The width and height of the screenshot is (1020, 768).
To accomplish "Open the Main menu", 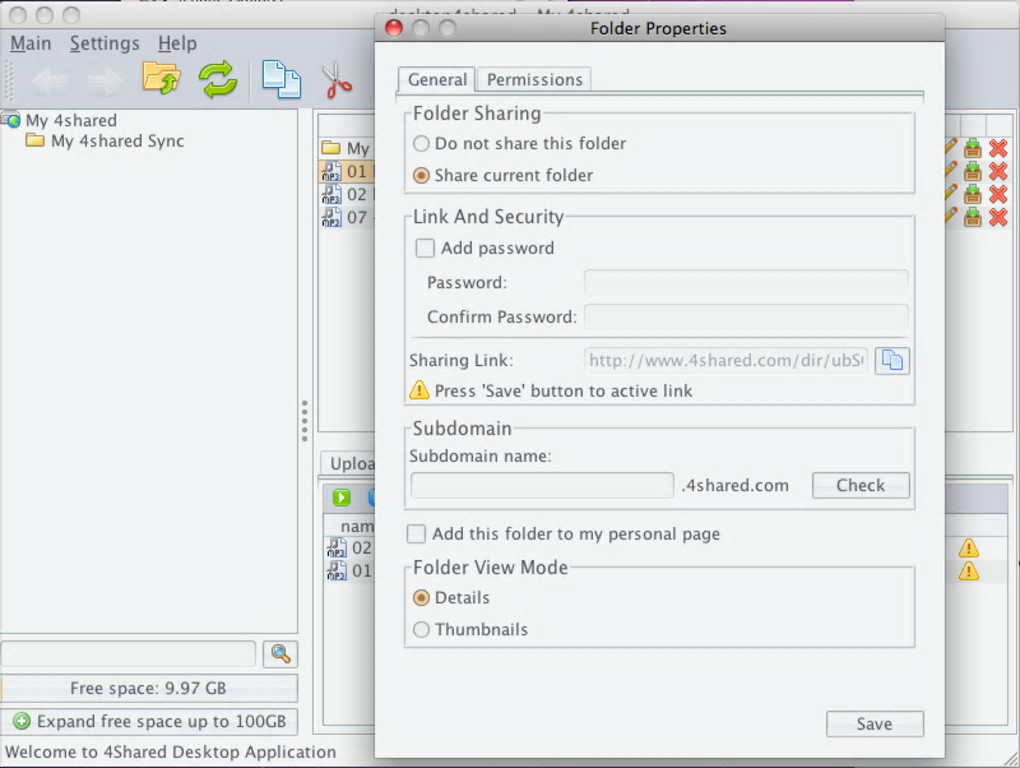I will click(x=31, y=44).
